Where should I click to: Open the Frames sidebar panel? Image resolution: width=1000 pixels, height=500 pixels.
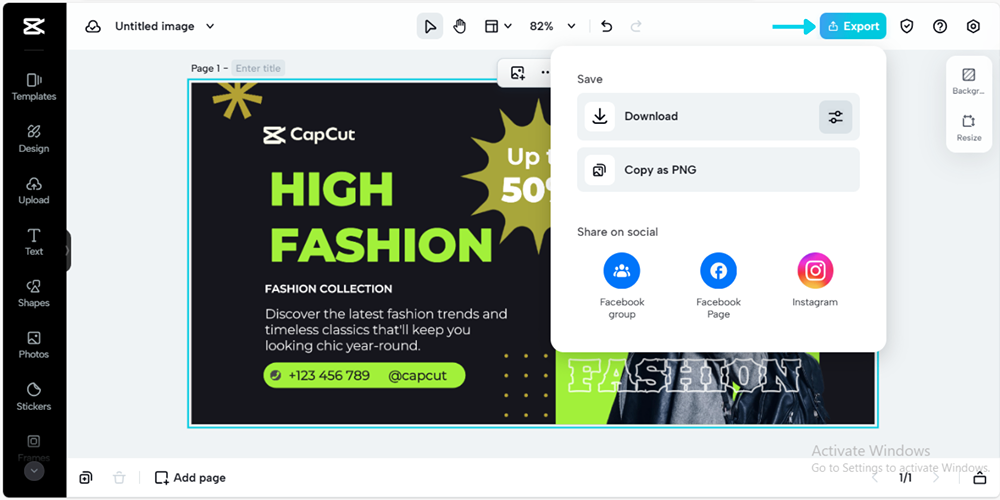point(34,448)
